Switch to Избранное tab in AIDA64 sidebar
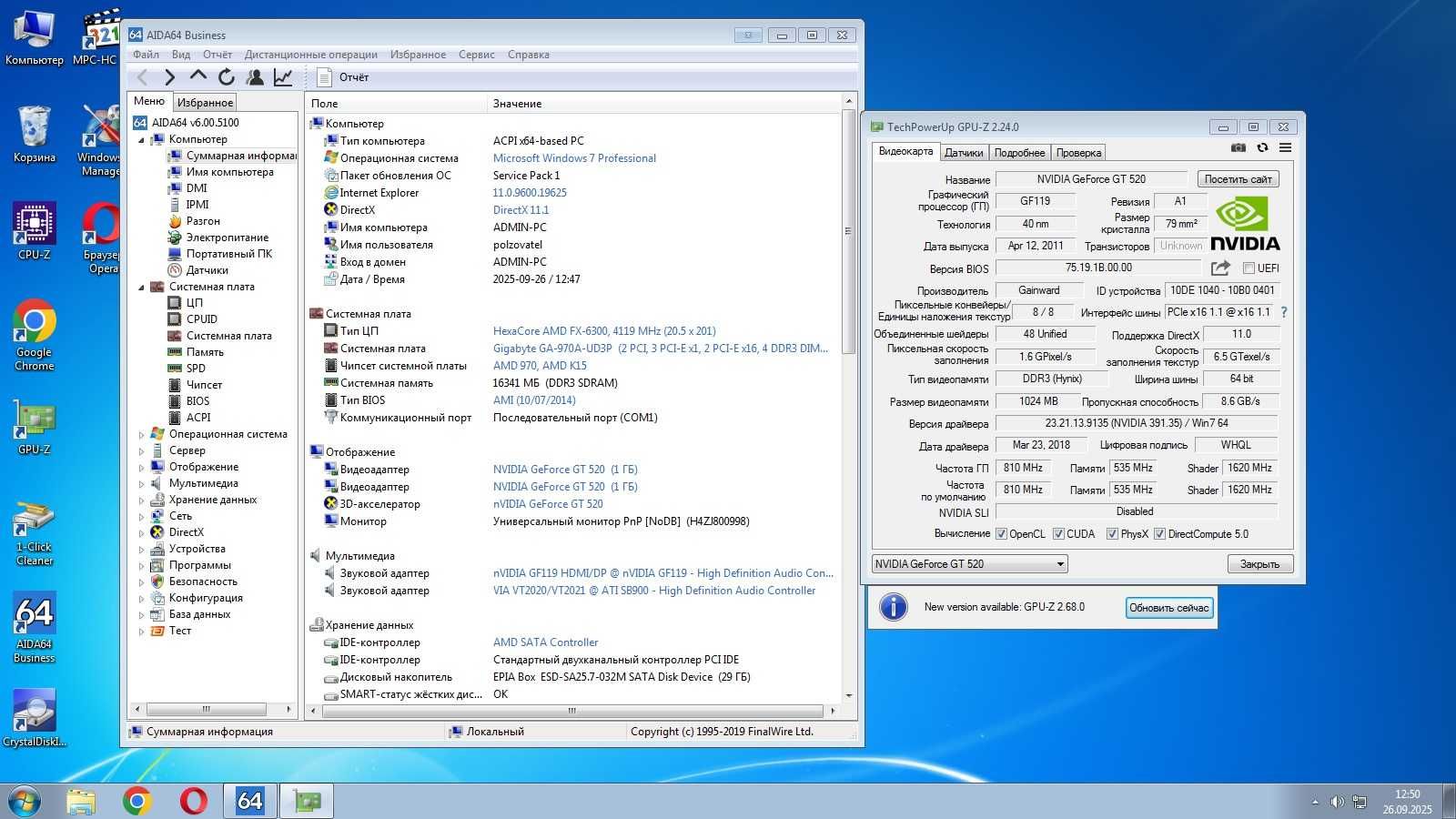 (x=205, y=103)
